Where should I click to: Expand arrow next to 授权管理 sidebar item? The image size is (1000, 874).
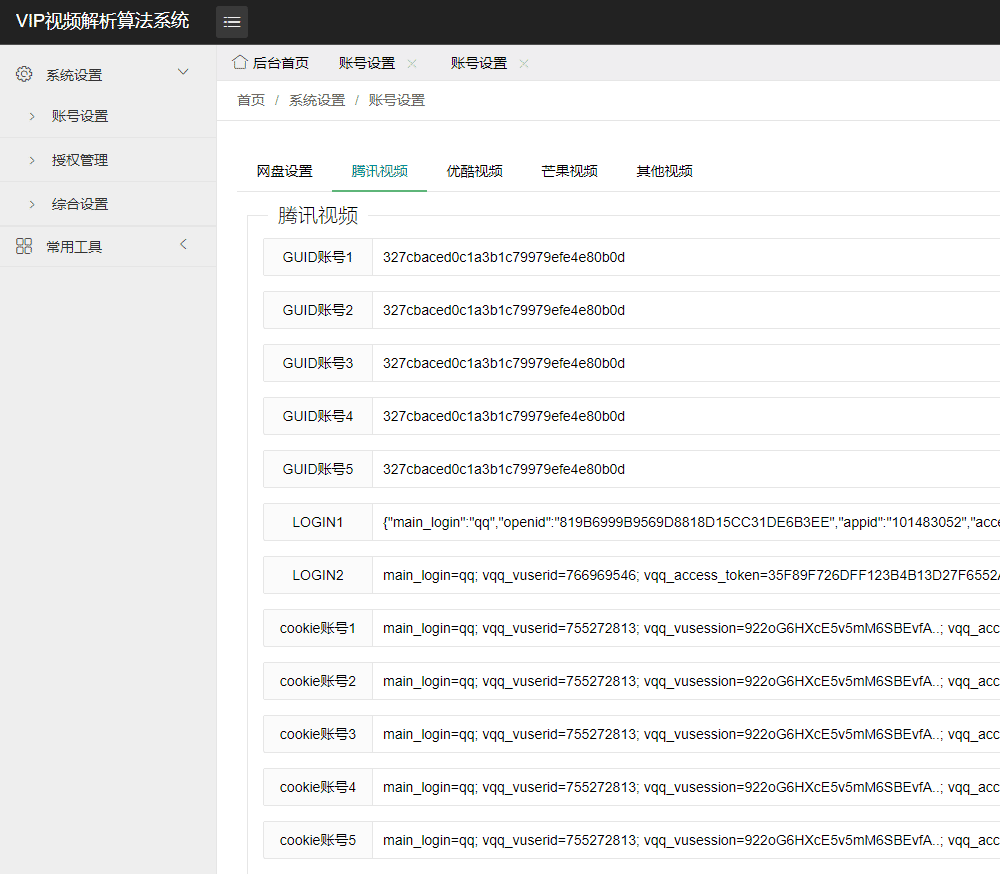coord(32,160)
